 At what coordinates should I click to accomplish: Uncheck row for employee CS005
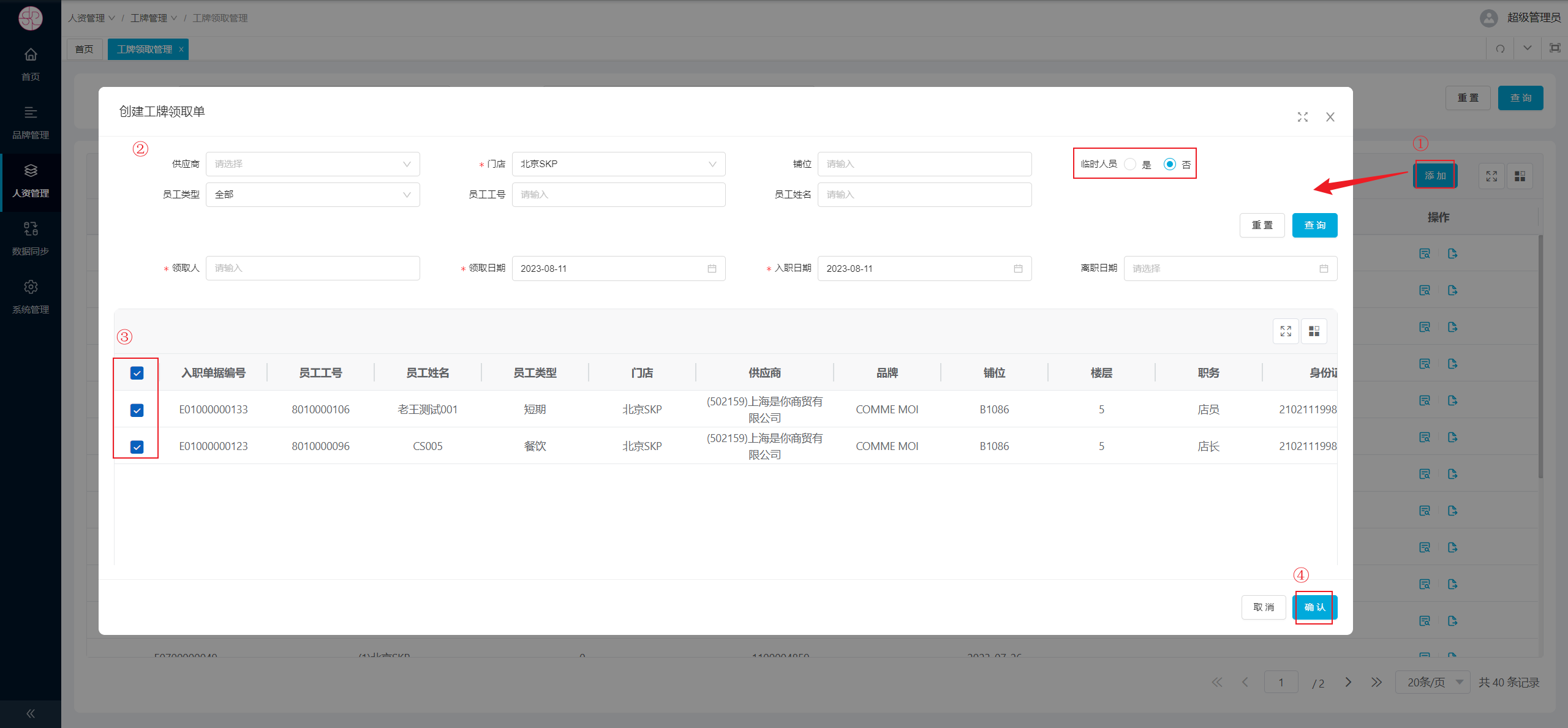tap(137, 446)
